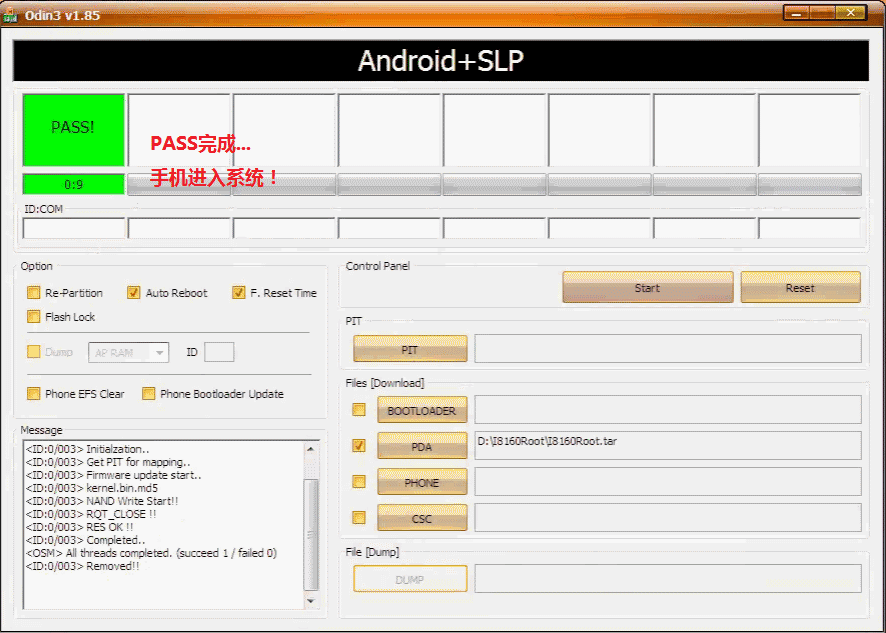
Task: Click the Android+SLP banner
Action: tap(441, 60)
